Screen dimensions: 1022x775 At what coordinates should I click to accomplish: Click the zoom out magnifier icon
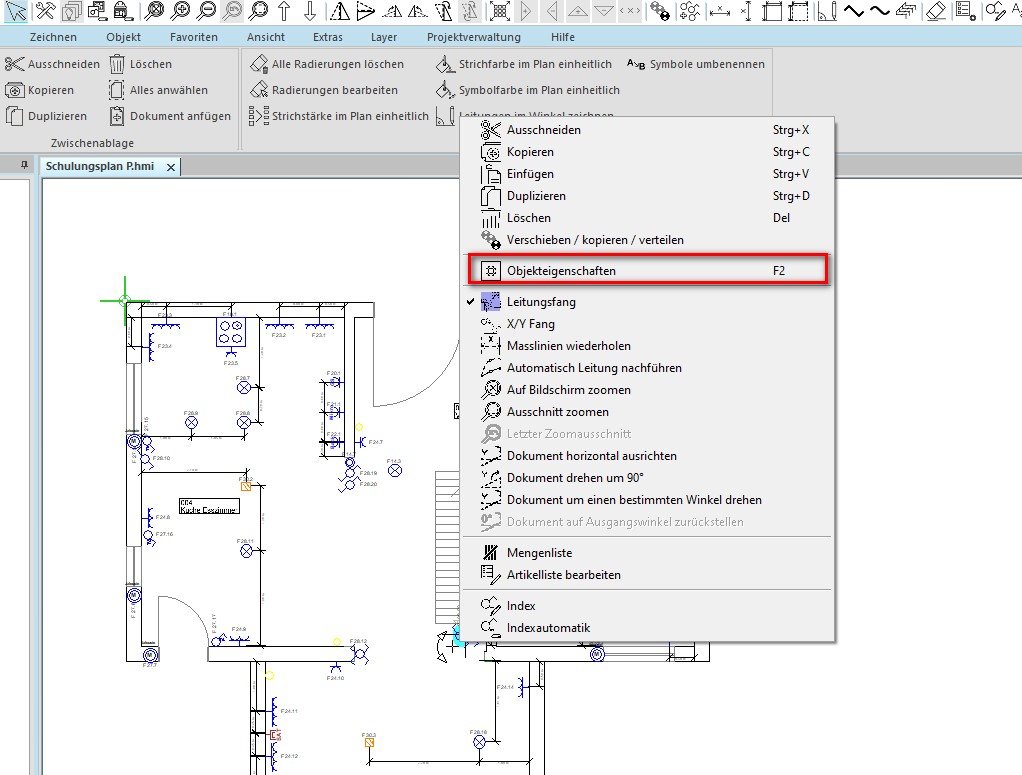(206, 11)
